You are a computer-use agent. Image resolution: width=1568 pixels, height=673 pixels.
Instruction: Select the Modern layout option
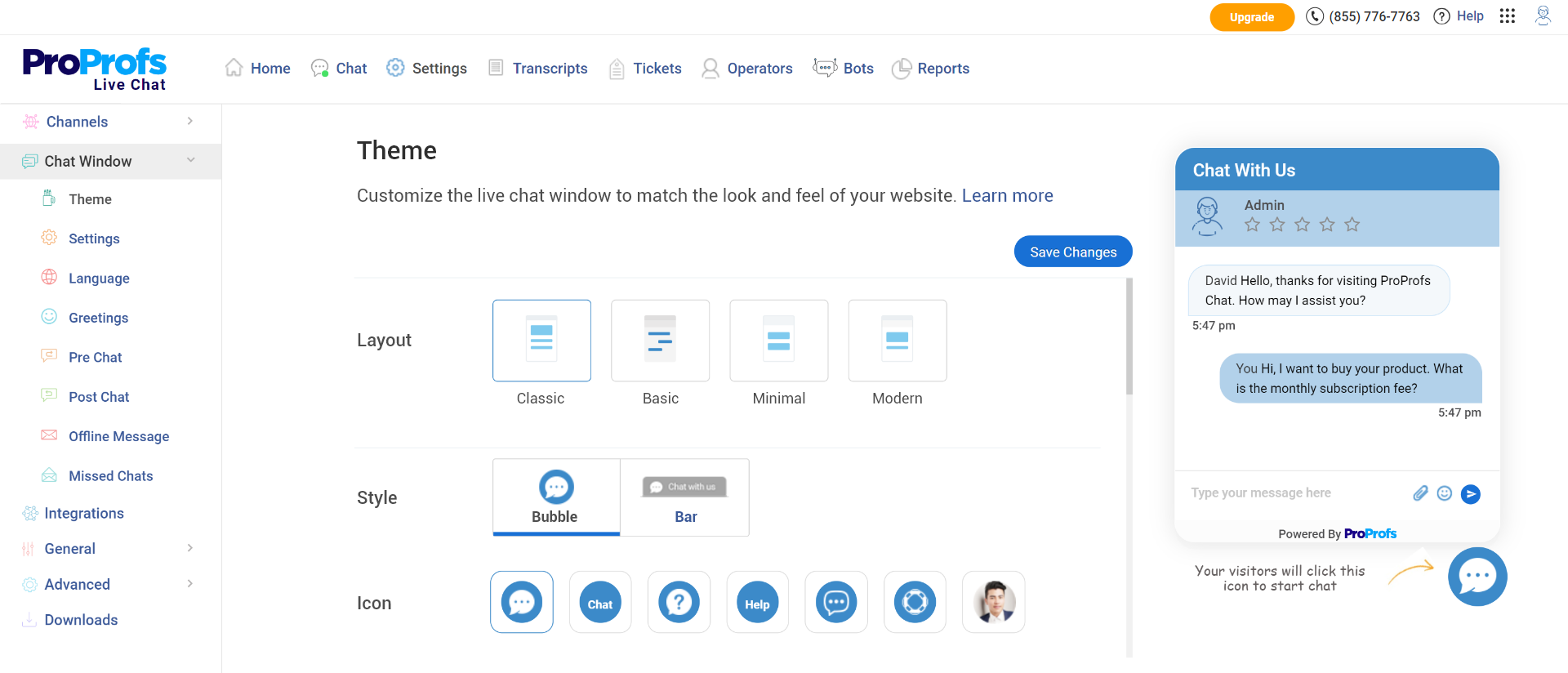pyautogui.click(x=898, y=341)
